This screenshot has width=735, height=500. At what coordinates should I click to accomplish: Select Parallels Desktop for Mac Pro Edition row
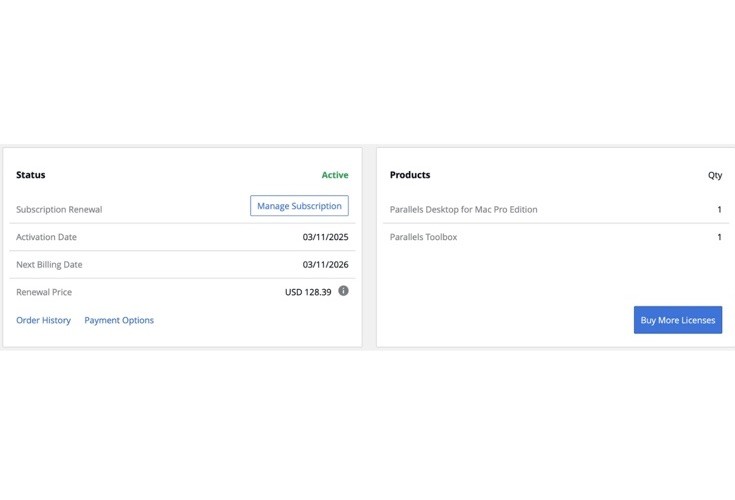point(555,209)
